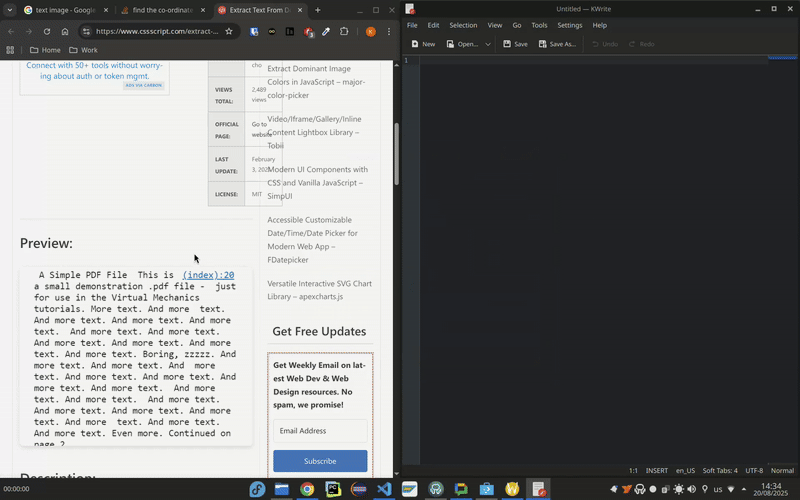Open the Tools menu in KWrite
This screenshot has height=500, width=800.
click(x=539, y=25)
